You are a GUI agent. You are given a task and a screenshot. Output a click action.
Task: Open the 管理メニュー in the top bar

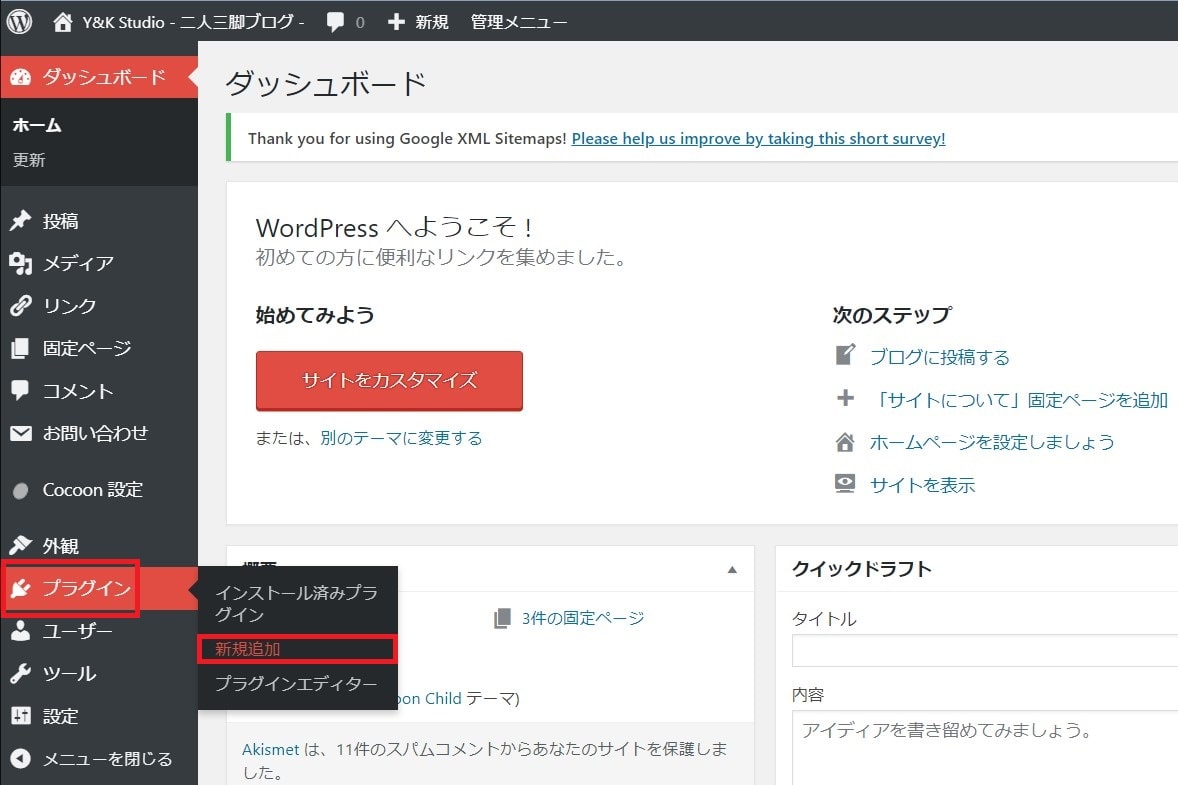[519, 21]
